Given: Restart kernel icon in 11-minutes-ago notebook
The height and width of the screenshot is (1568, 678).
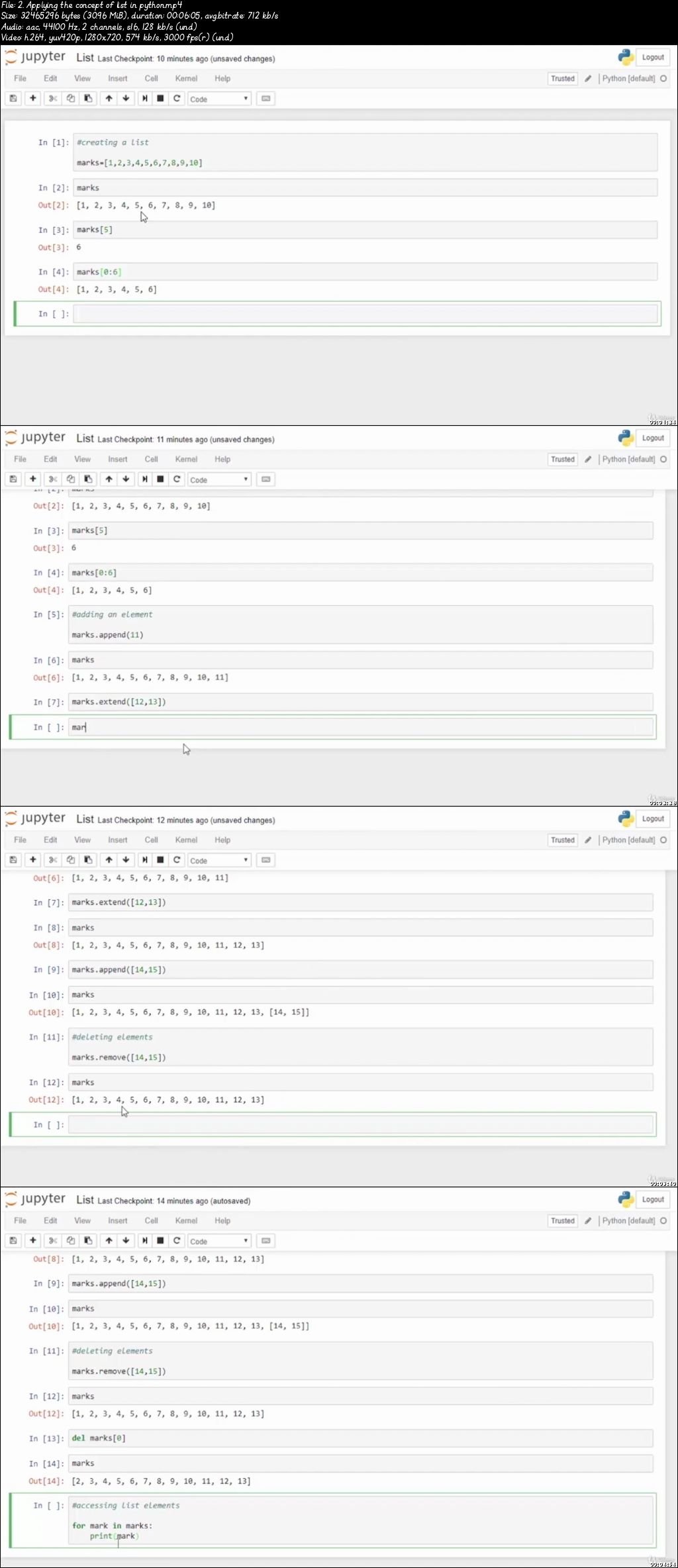Looking at the screenshot, I should coord(177,479).
